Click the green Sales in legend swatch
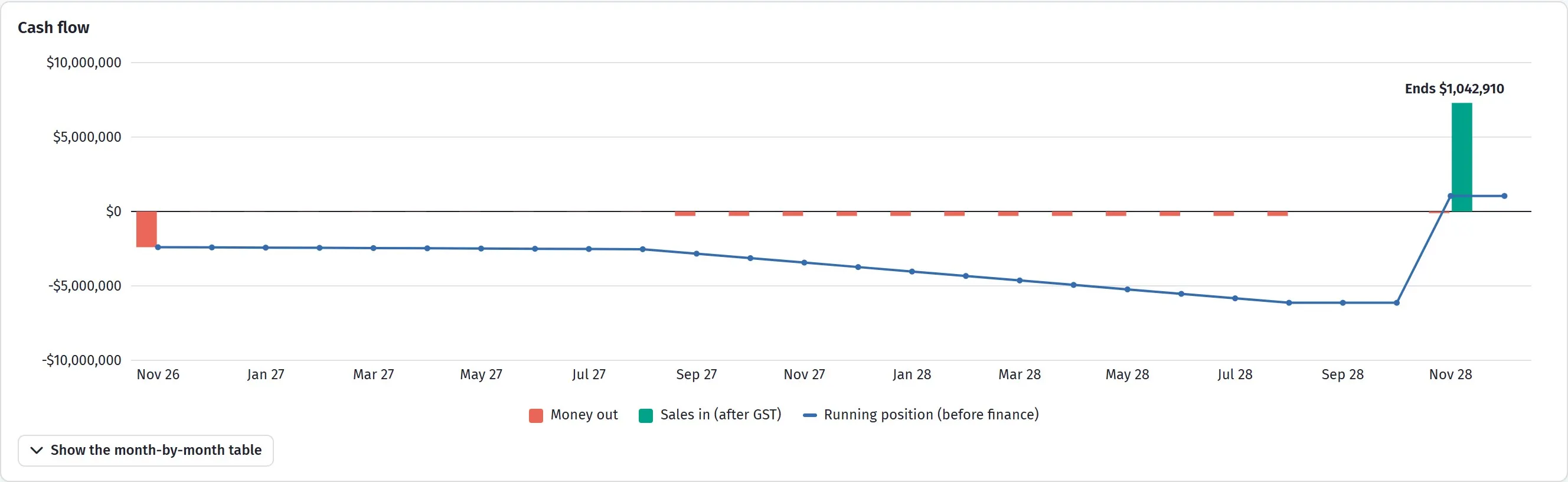Screen dimensions: 1568x482 point(645,416)
